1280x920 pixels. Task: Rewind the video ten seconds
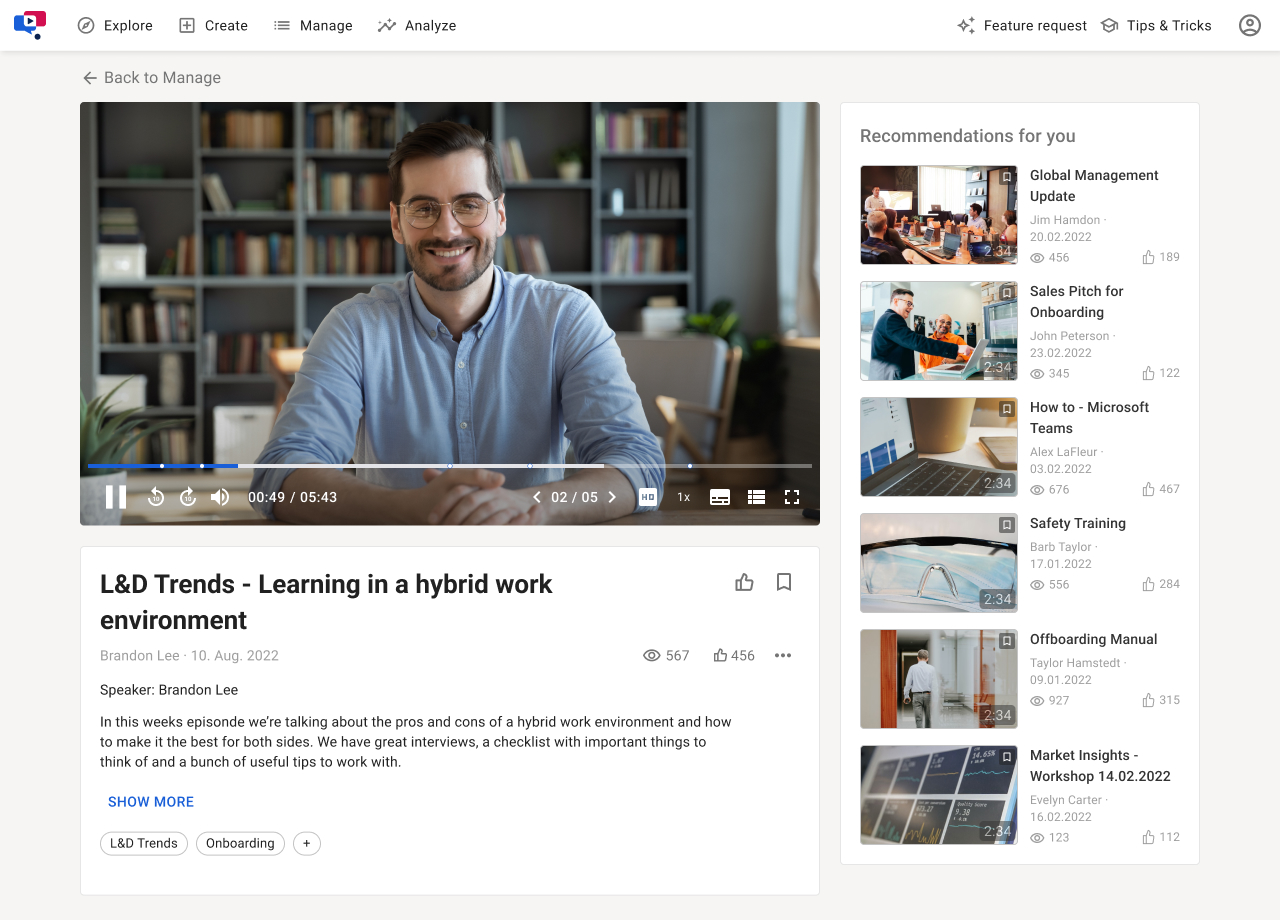coord(156,497)
